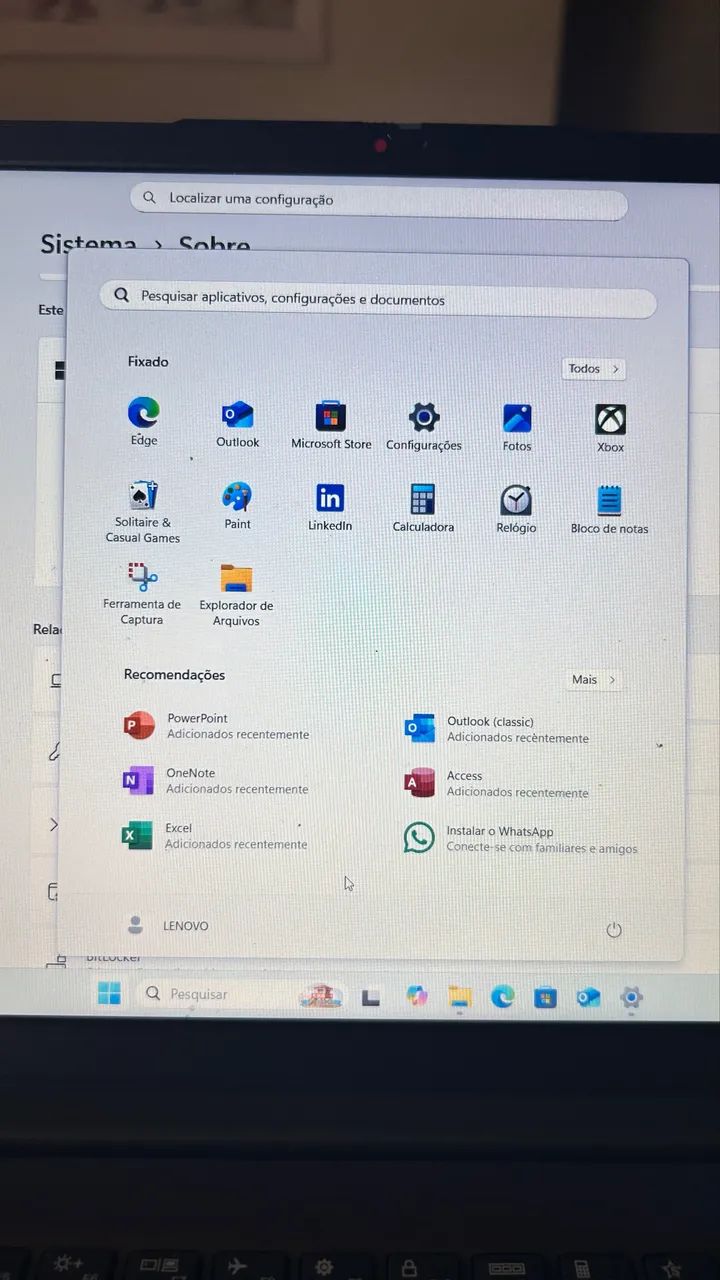
Task: Open Microsoft Store from the taskbar
Action: [545, 997]
